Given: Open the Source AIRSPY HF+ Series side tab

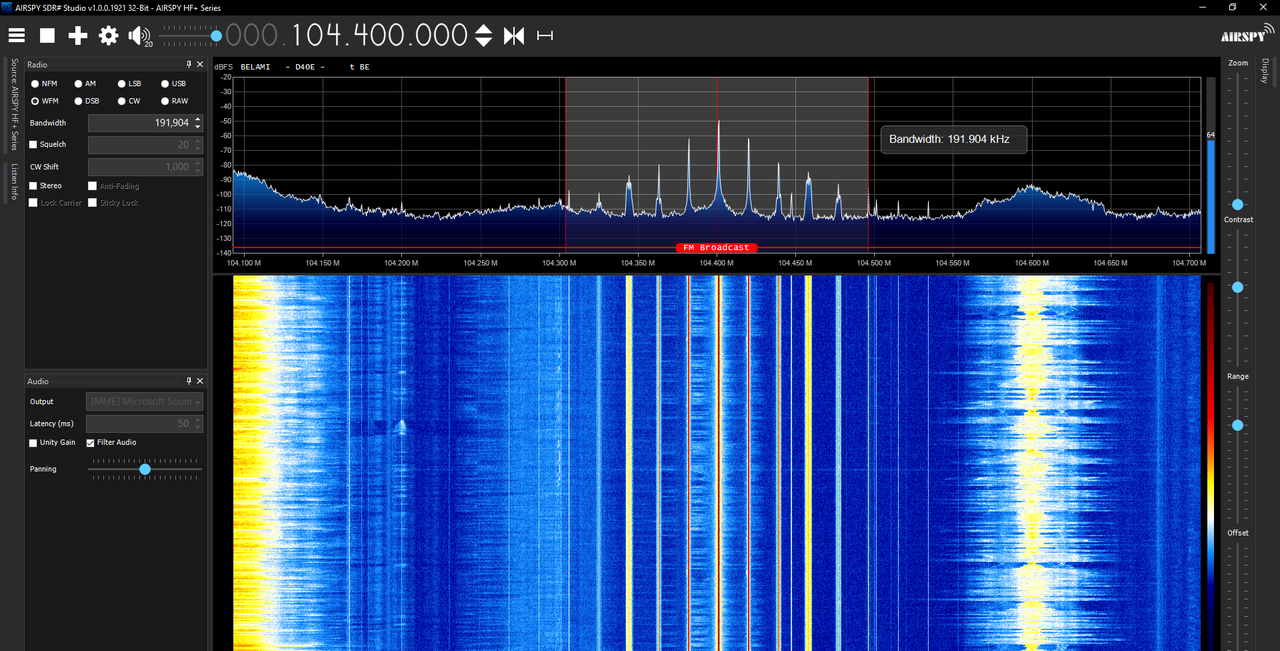Looking at the screenshot, I should [14, 105].
